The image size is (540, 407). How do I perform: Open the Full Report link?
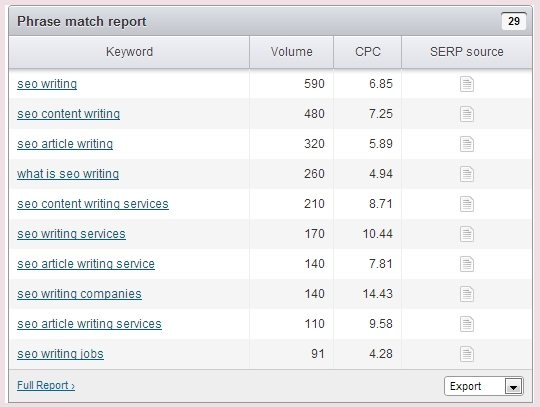(x=46, y=385)
